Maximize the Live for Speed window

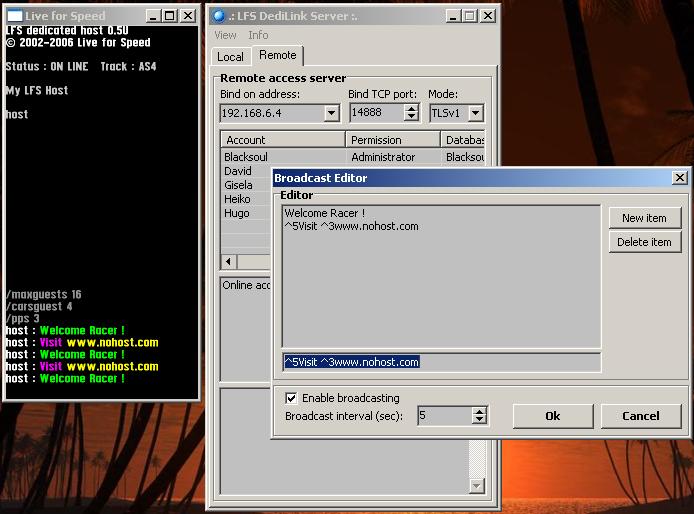click(170, 16)
